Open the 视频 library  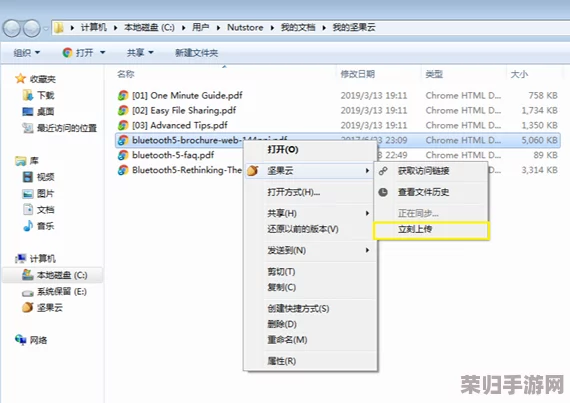(39, 177)
